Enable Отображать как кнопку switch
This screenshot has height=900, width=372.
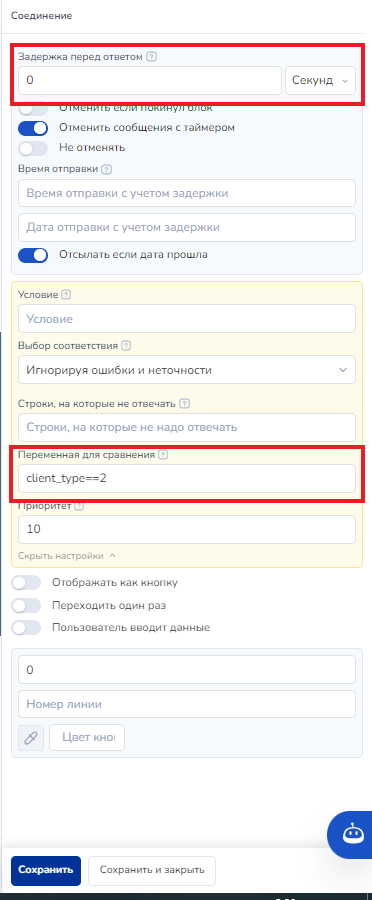[26, 583]
